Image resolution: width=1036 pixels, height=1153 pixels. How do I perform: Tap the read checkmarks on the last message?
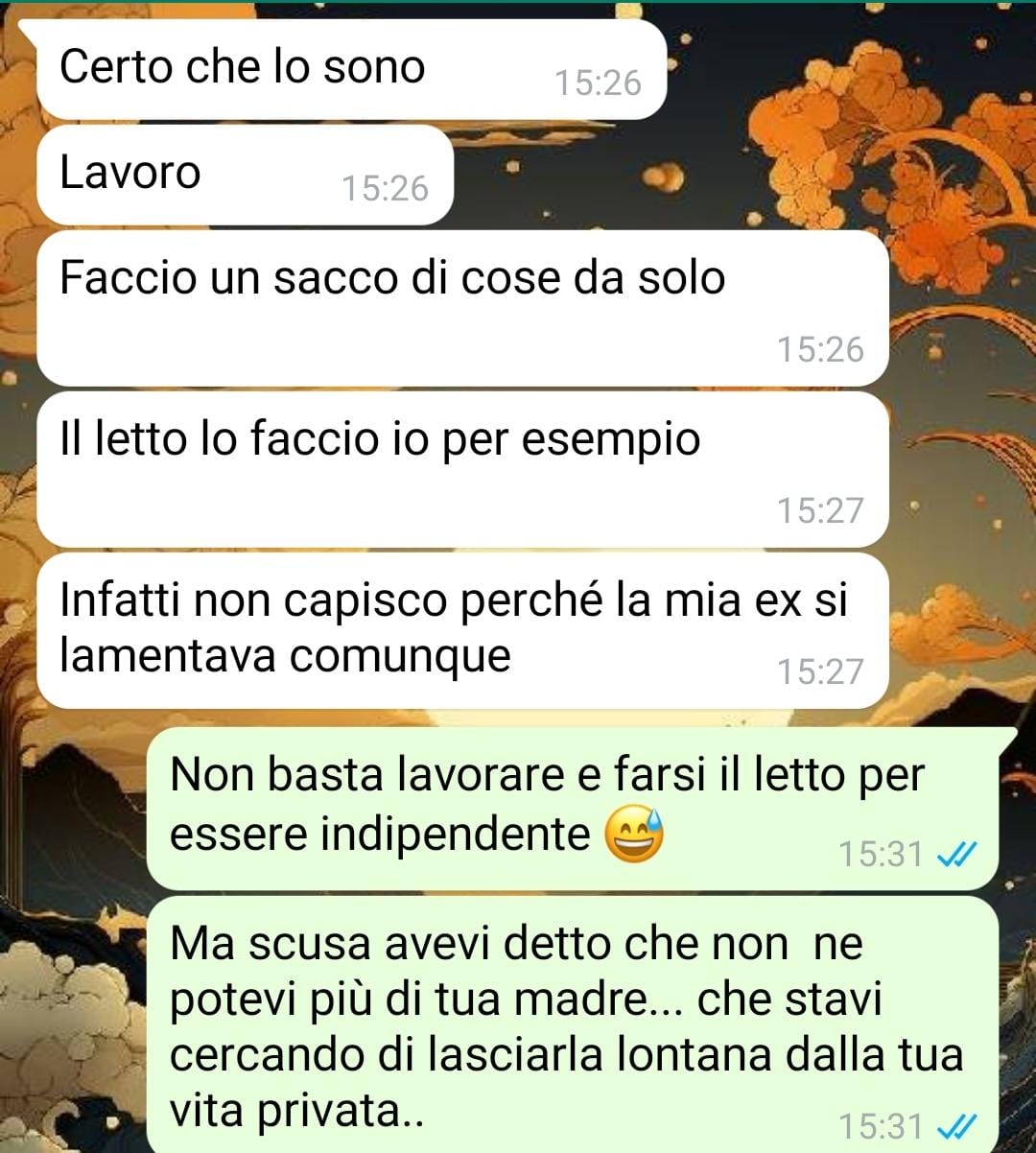tap(955, 1125)
